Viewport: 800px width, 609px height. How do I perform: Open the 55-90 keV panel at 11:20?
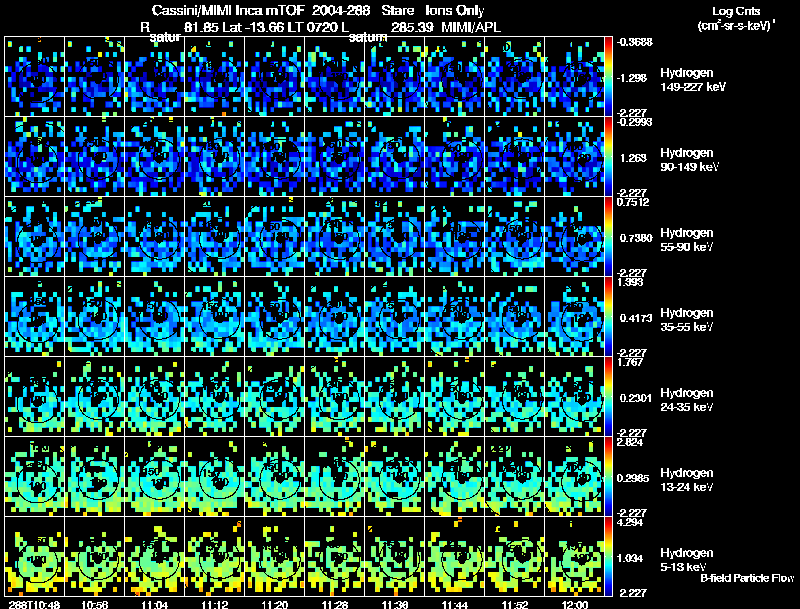pos(274,237)
